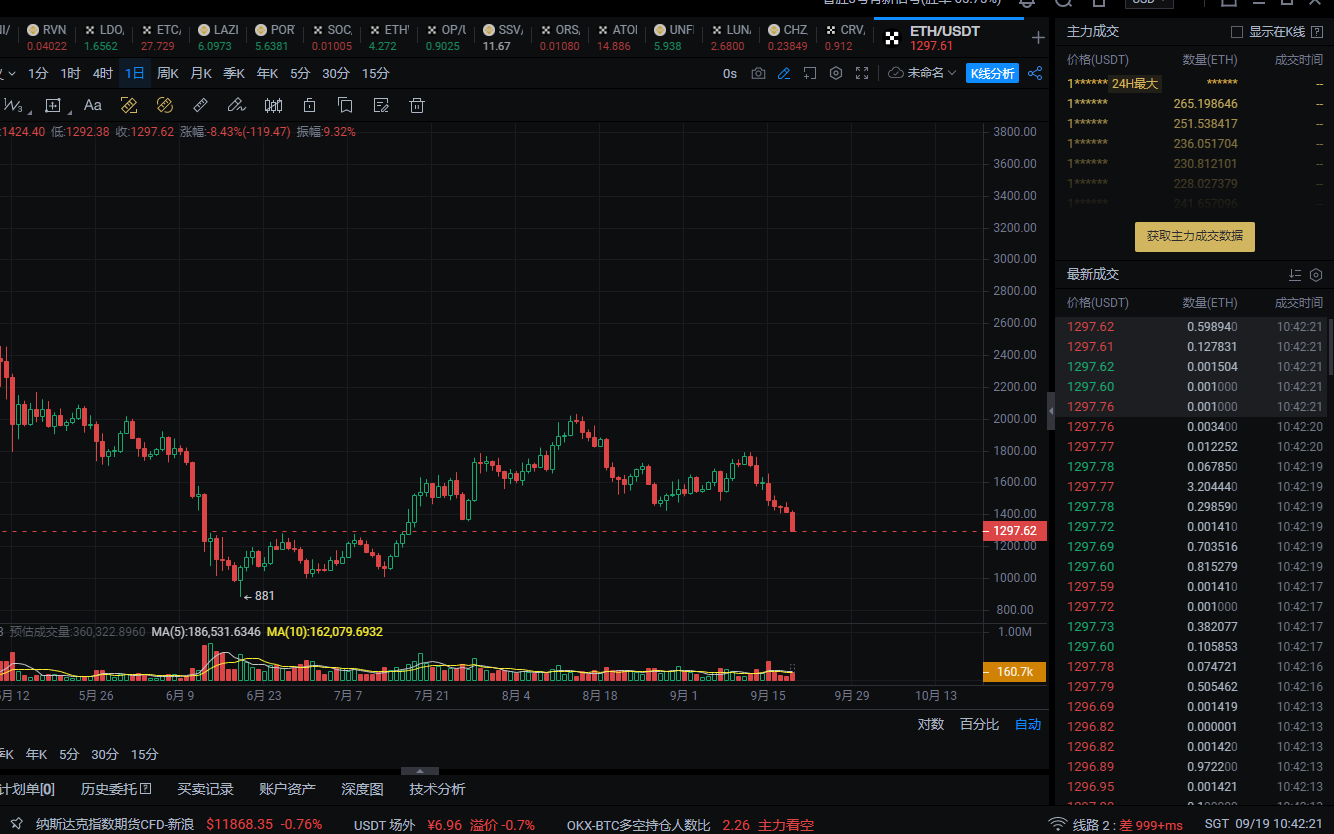
Task: Select the second yellow circular ruler tool
Action: click(165, 105)
